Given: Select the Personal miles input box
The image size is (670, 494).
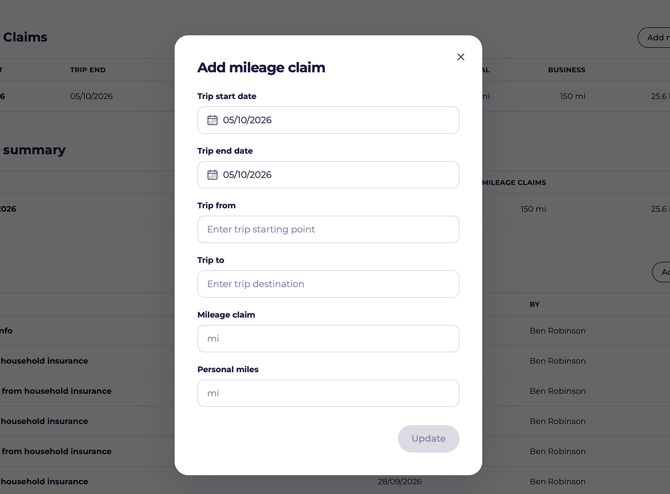Looking at the screenshot, I should (328, 393).
